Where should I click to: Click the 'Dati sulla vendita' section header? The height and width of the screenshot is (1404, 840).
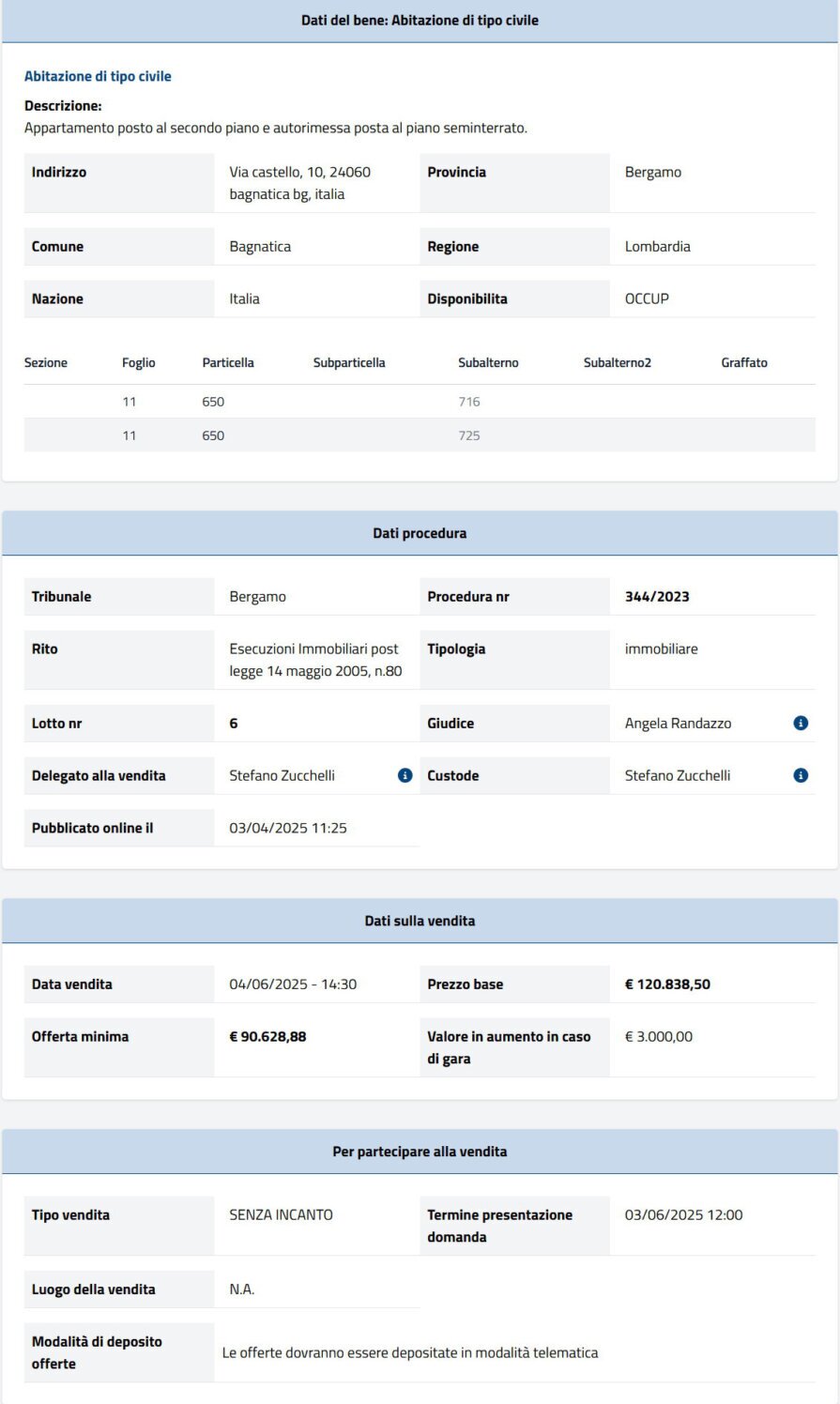pos(420,921)
